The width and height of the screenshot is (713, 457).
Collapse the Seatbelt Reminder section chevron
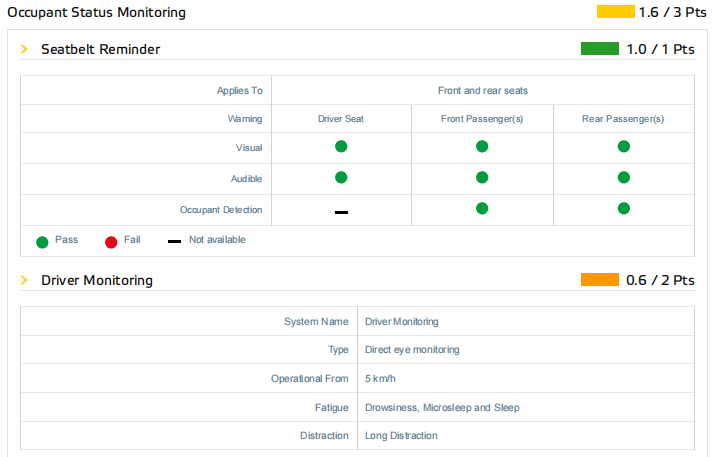coord(24,49)
